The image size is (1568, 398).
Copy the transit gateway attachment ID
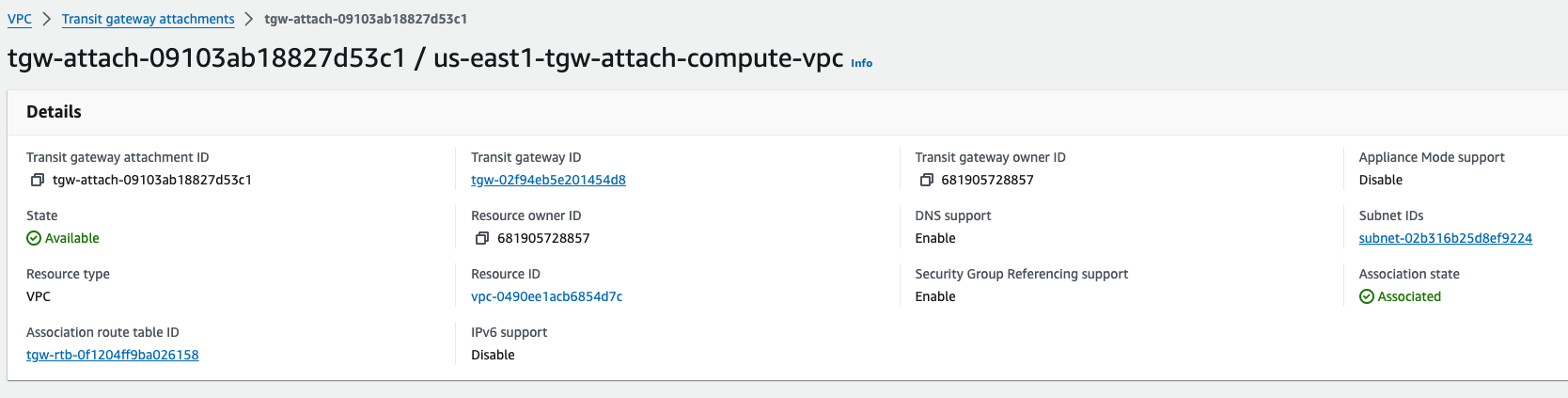point(38,180)
